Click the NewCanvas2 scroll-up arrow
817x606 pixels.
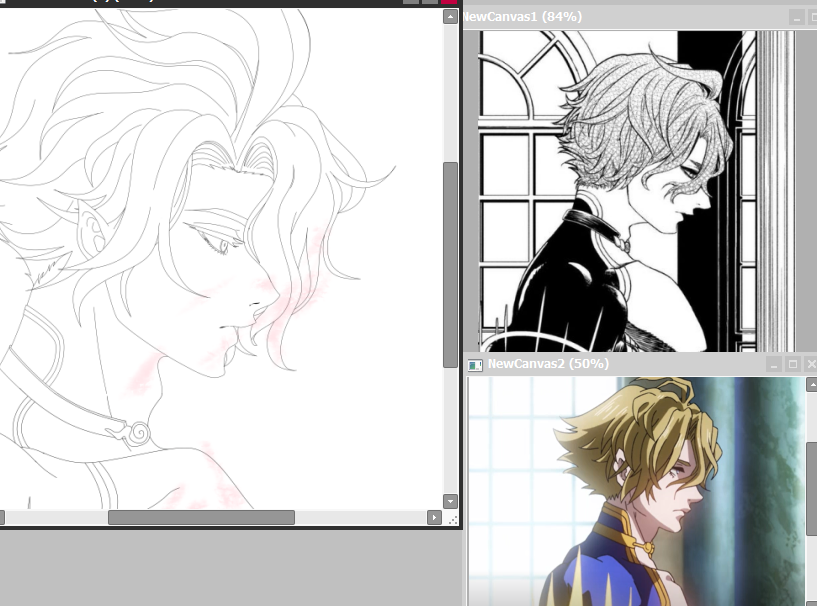tap(812, 385)
